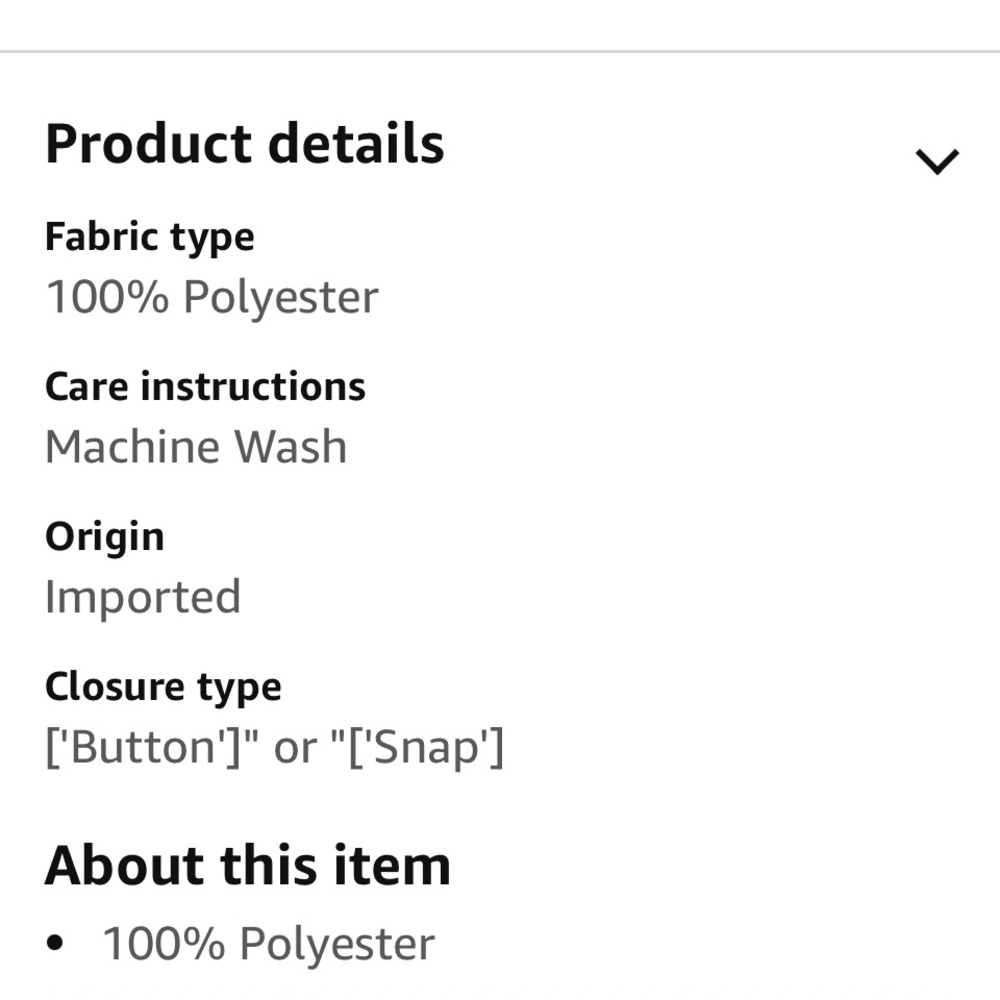Image resolution: width=1000 pixels, height=1000 pixels.
Task: Click the bullet point marker
Action: pos(55,943)
